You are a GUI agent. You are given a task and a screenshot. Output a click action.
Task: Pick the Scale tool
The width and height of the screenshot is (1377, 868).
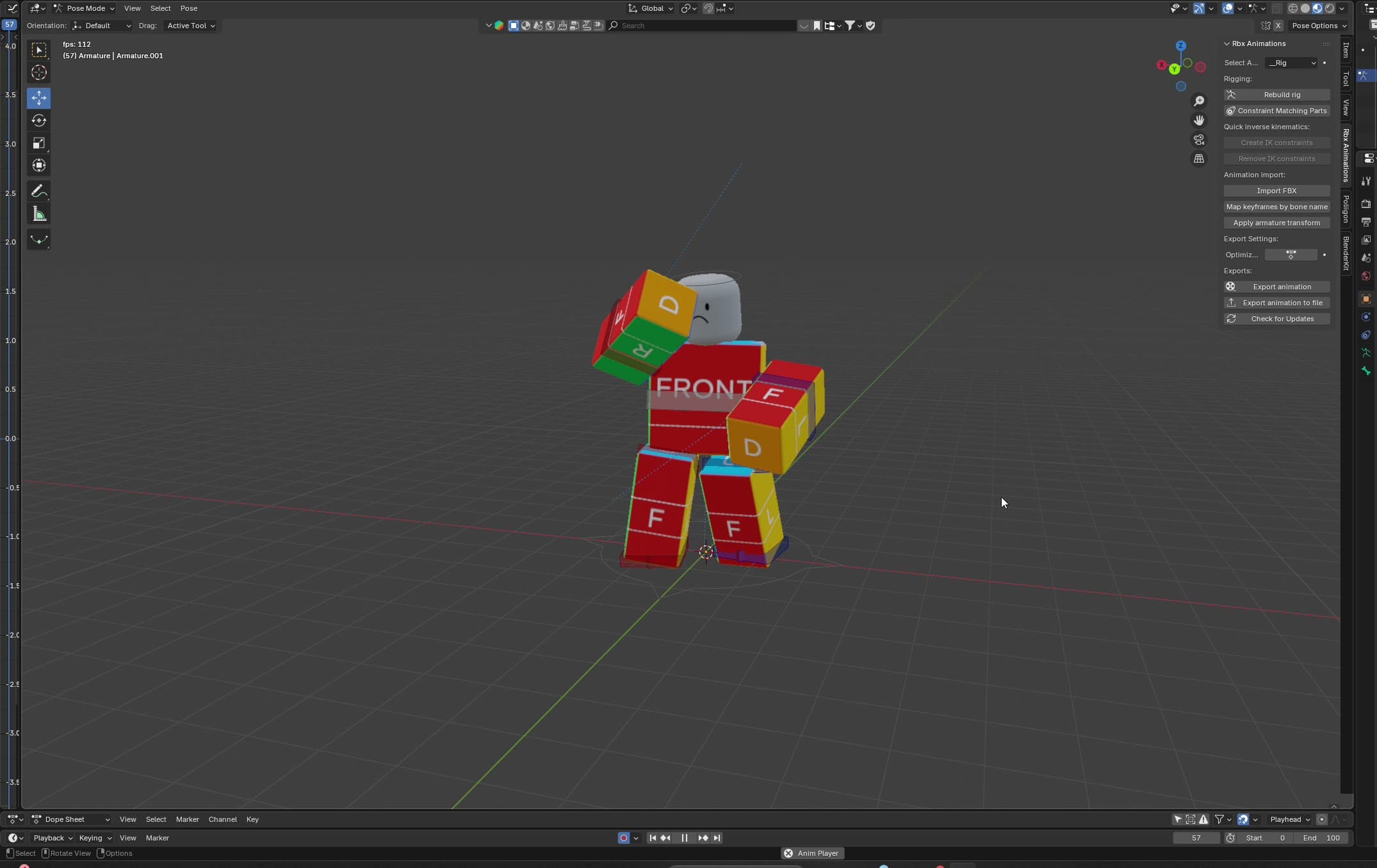39,143
